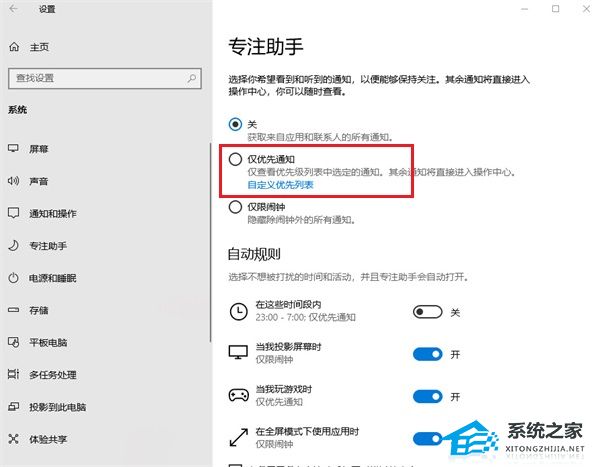Select the 仅限闹钟 radio button
The height and width of the screenshot is (467, 600).
pos(235,207)
